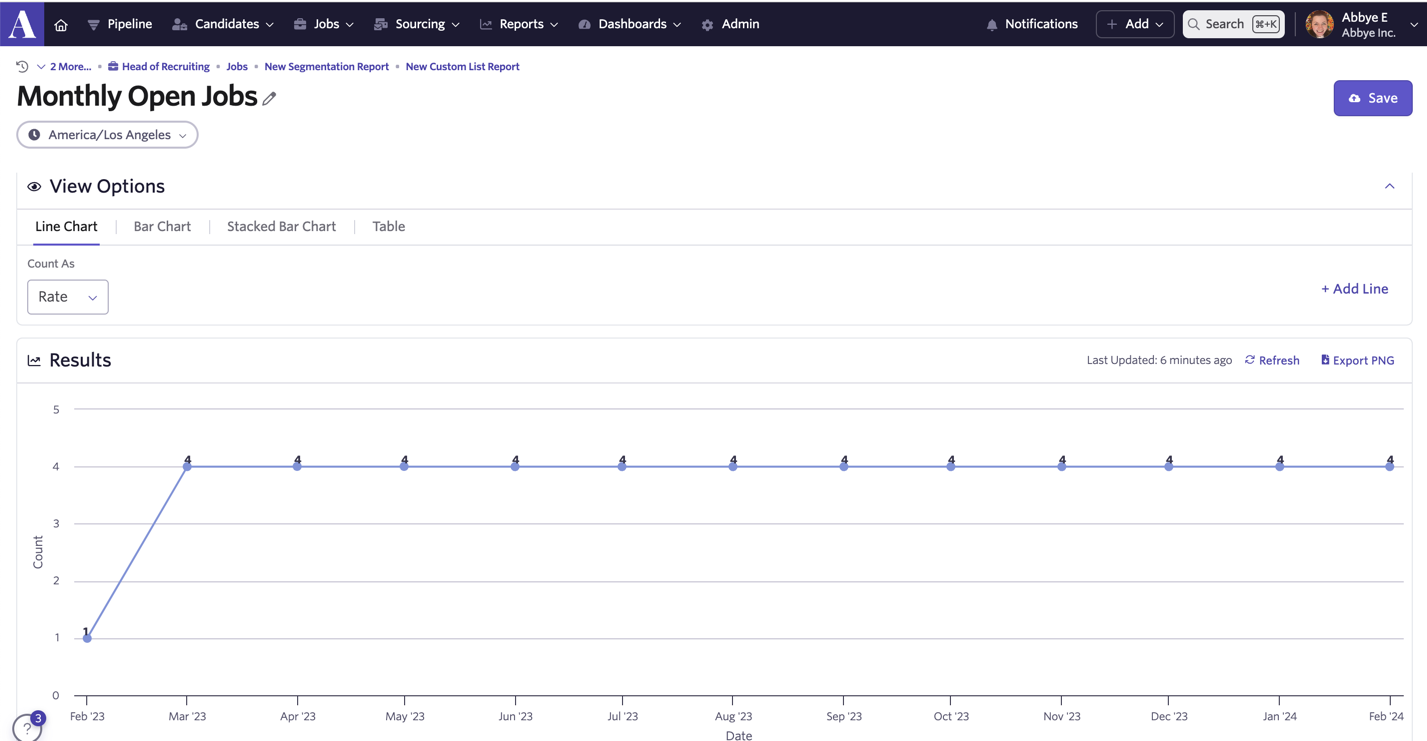The height and width of the screenshot is (741, 1427).
Task: Open the Reports dropdown menu
Action: pos(519,24)
